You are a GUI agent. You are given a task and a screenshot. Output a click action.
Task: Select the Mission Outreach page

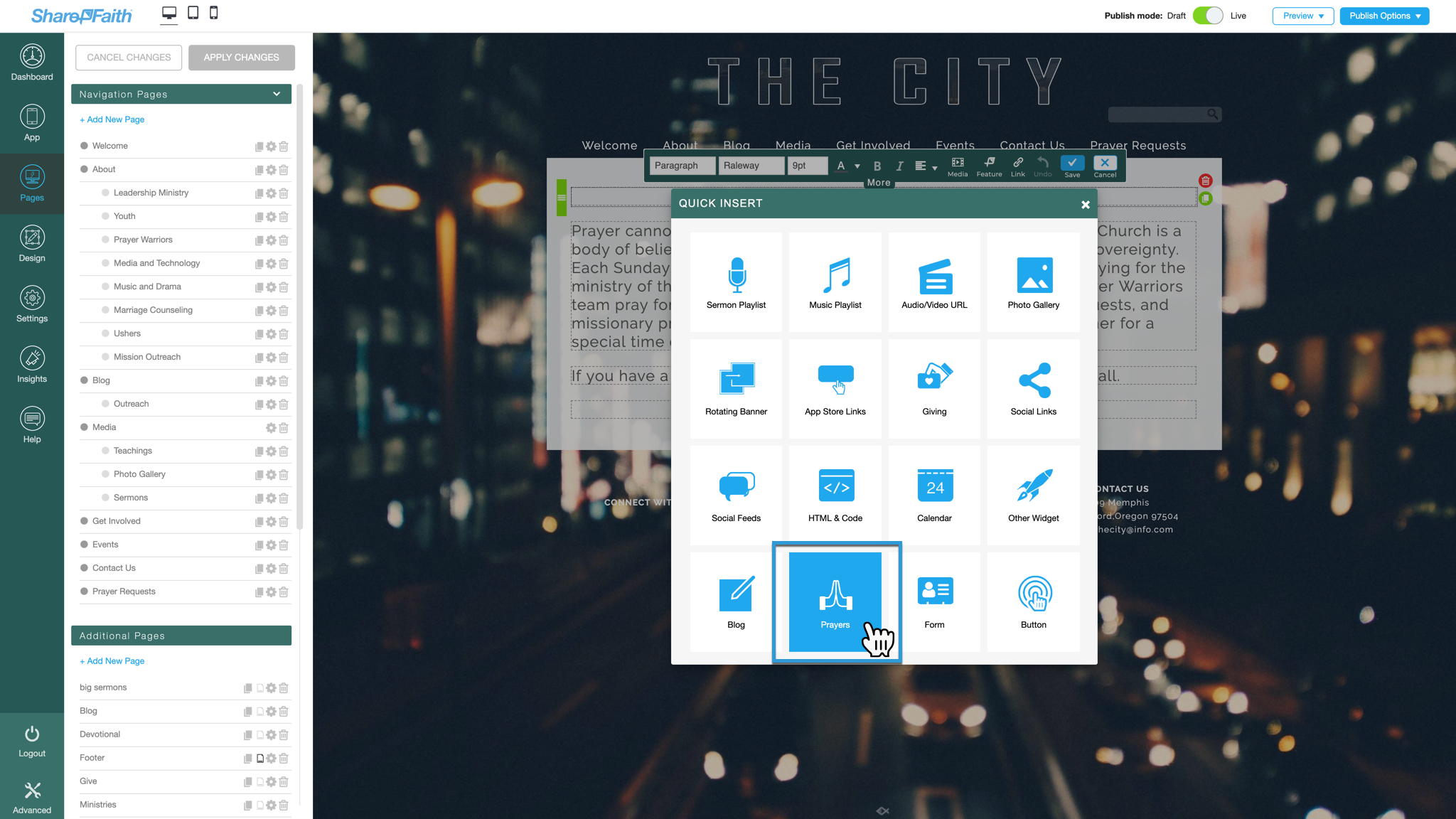click(x=147, y=357)
